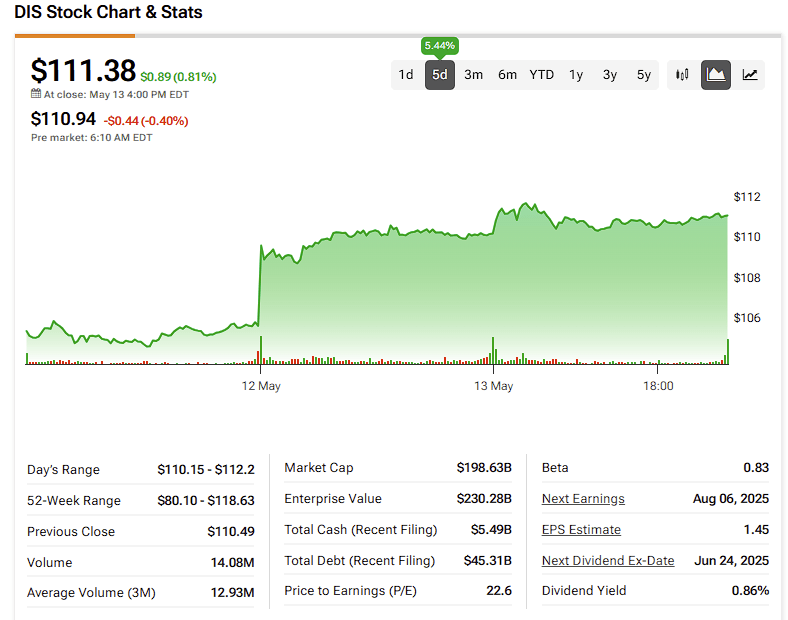The height and width of the screenshot is (620, 788).
Task: Click EPS estimate value 1.45
Action: 756,530
